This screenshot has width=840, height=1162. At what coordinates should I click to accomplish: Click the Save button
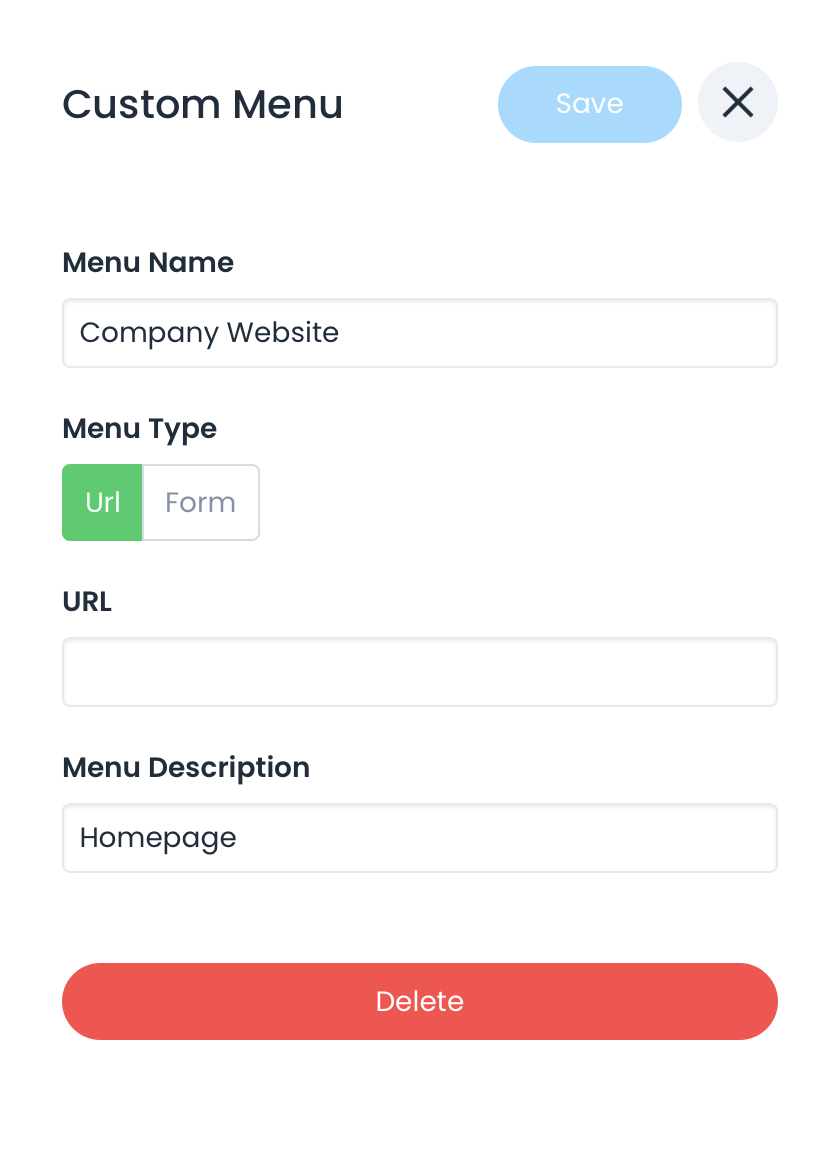589,104
